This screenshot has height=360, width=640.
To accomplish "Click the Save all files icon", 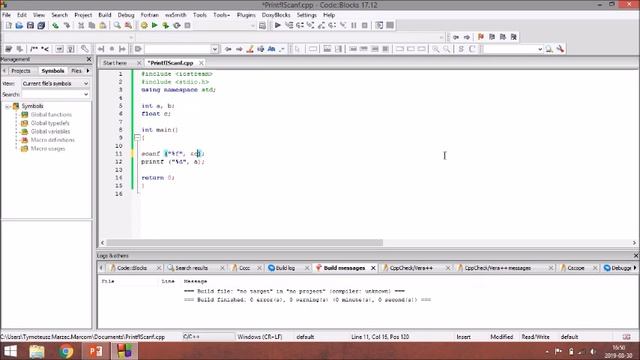I will [x=41, y=25].
